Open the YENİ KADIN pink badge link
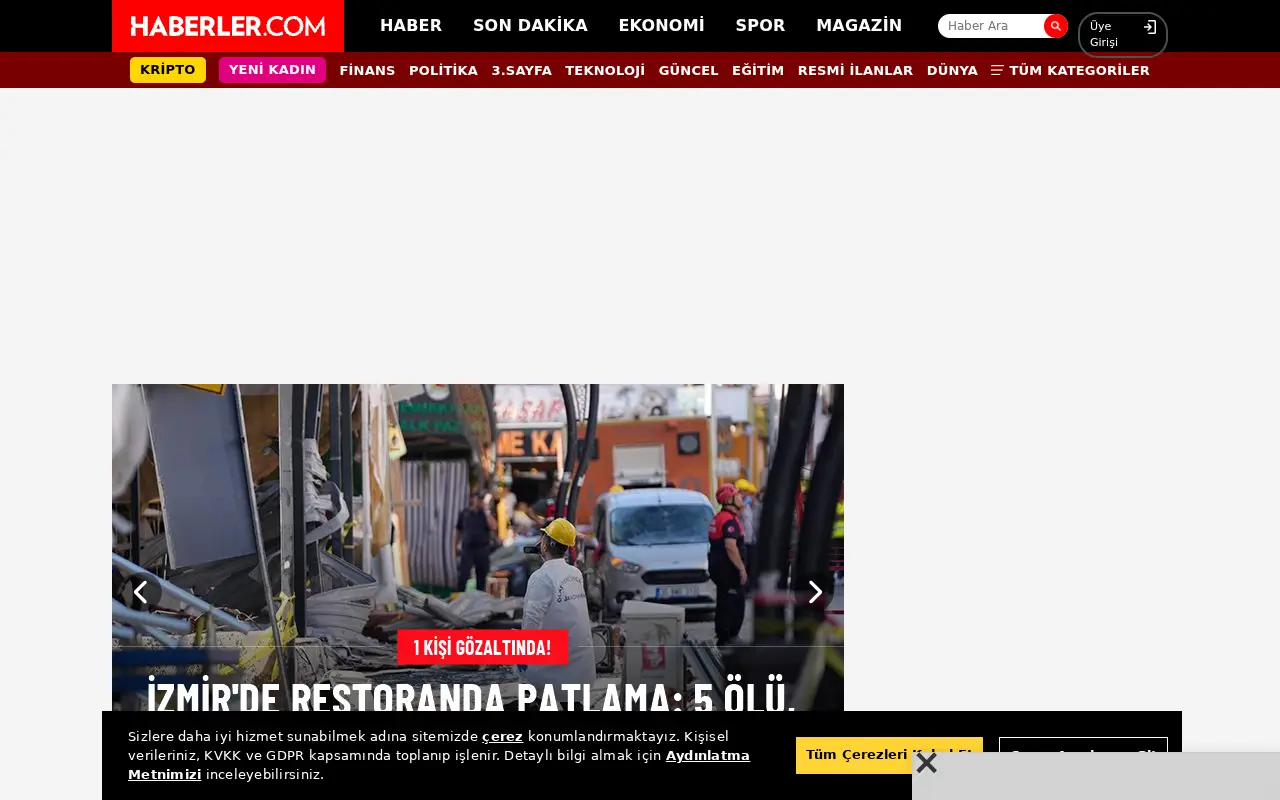This screenshot has width=1280, height=800. point(272,70)
